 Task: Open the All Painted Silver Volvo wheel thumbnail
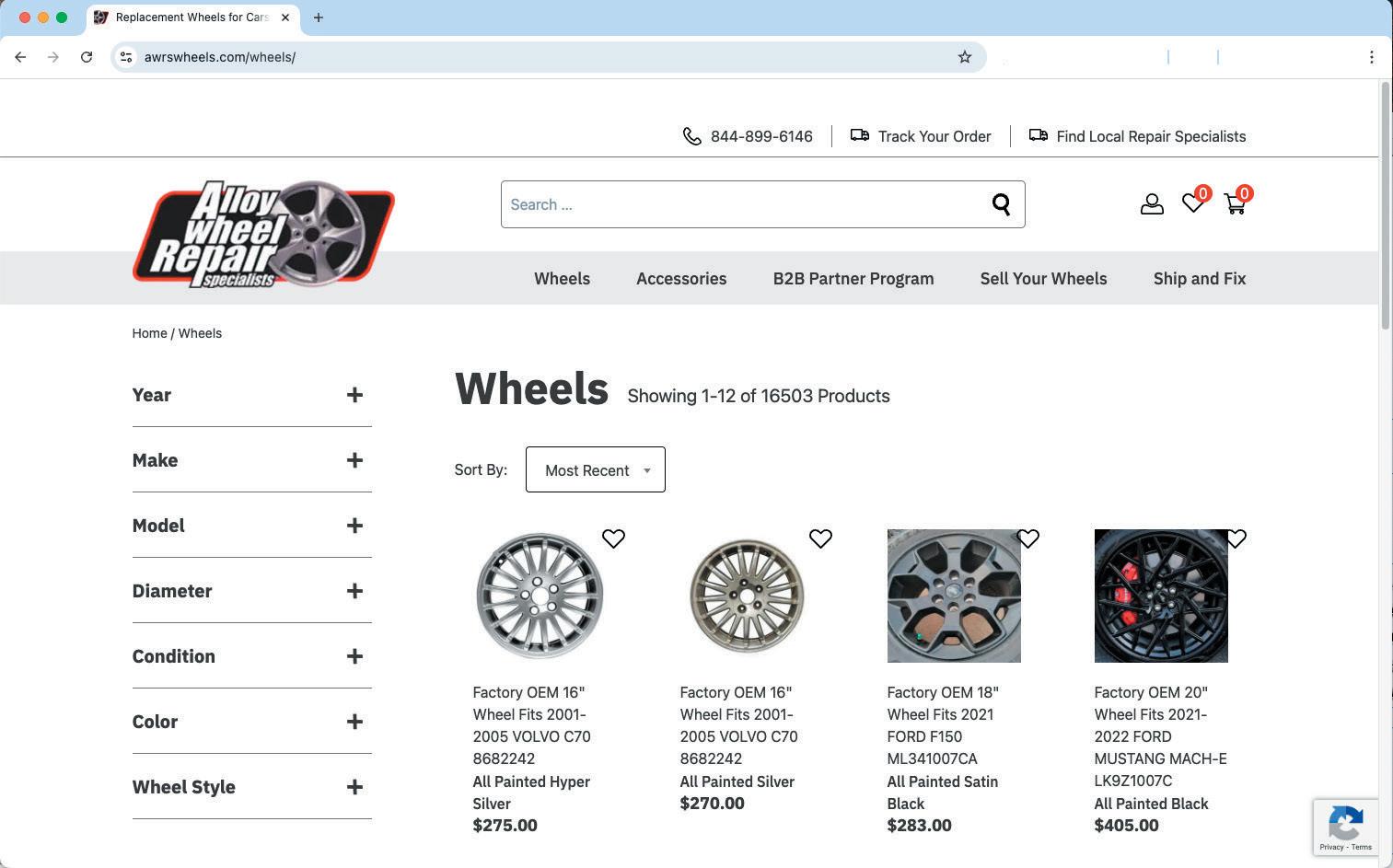(x=747, y=596)
